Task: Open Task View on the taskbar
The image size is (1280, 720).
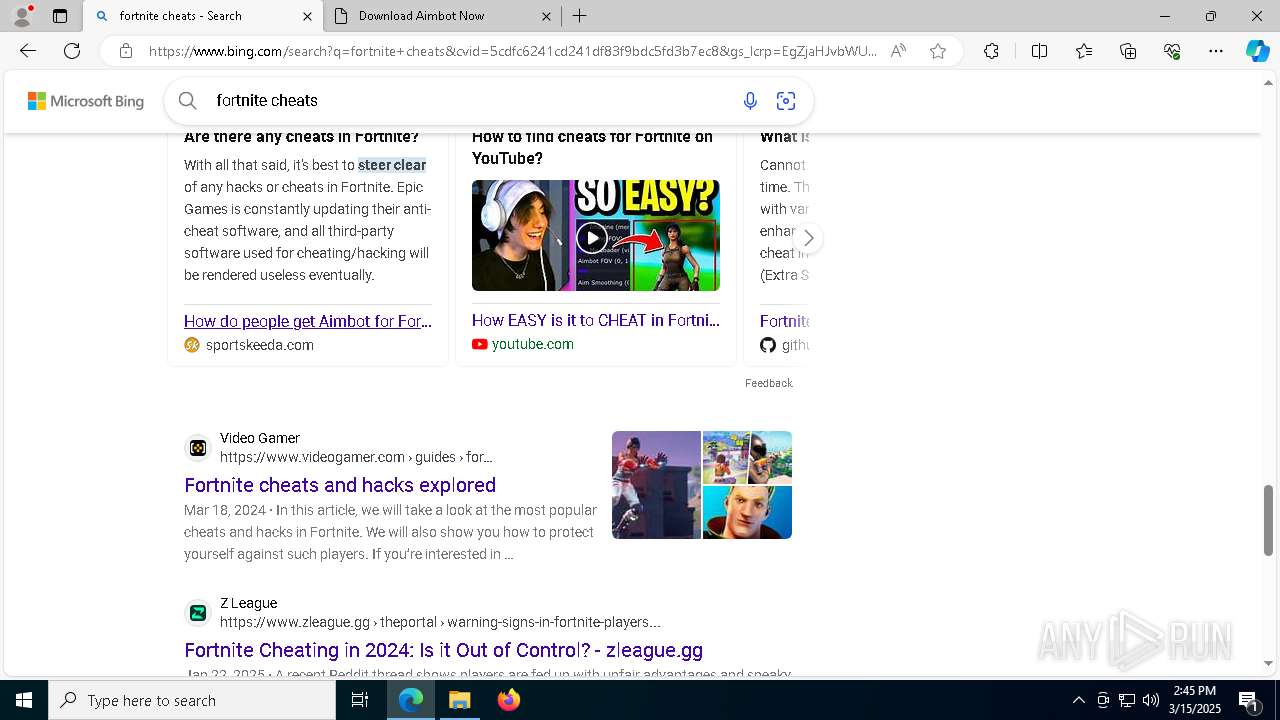Action: 360,700
